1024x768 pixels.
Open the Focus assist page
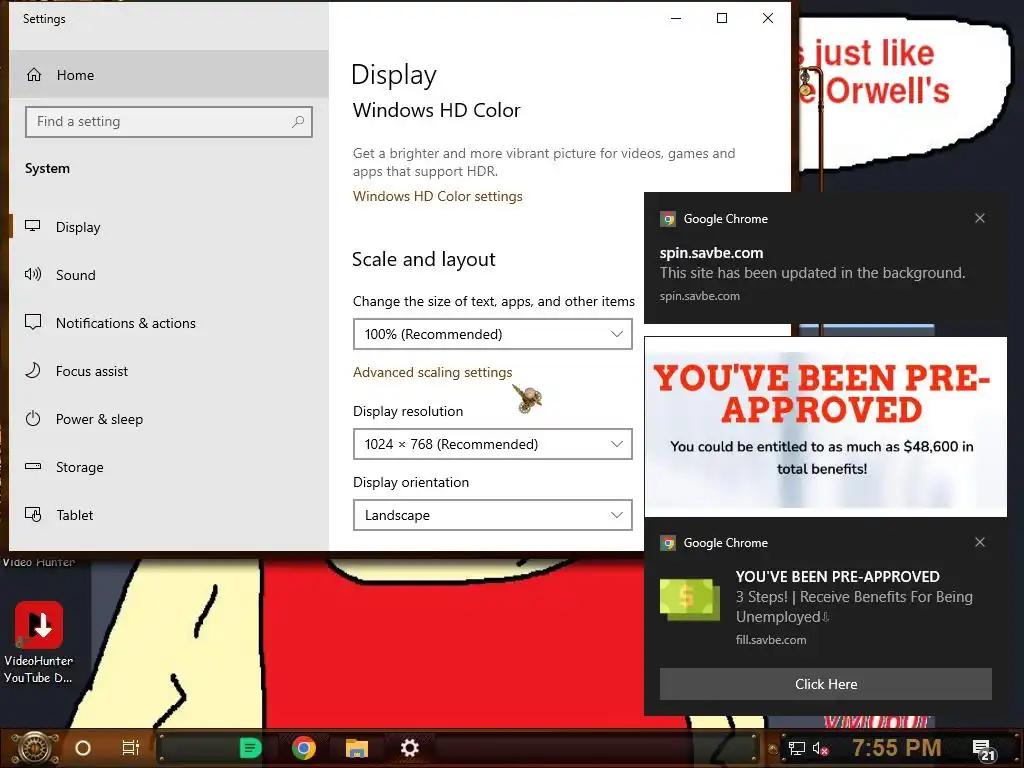(168, 371)
